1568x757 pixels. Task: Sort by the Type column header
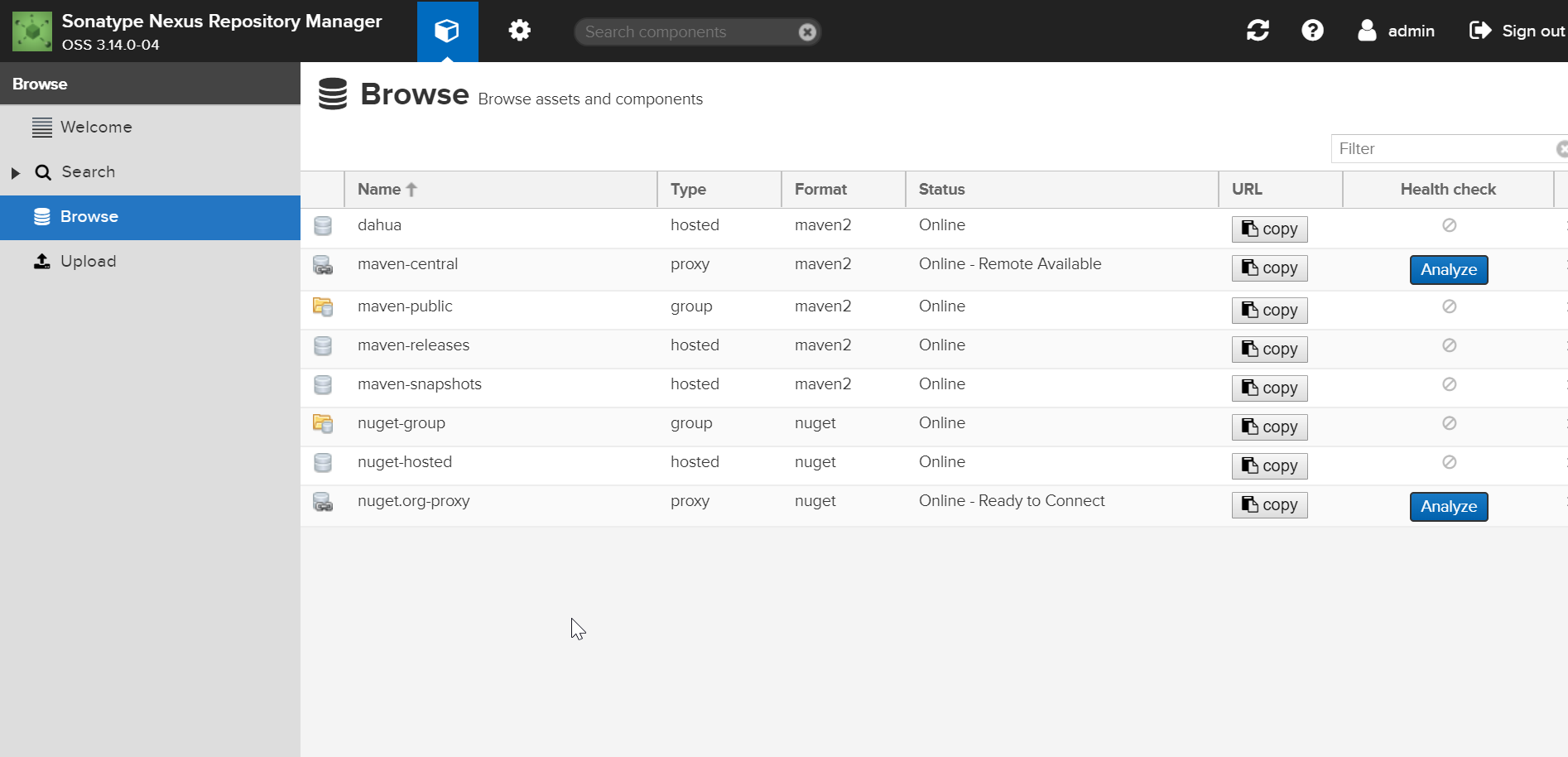(719, 190)
